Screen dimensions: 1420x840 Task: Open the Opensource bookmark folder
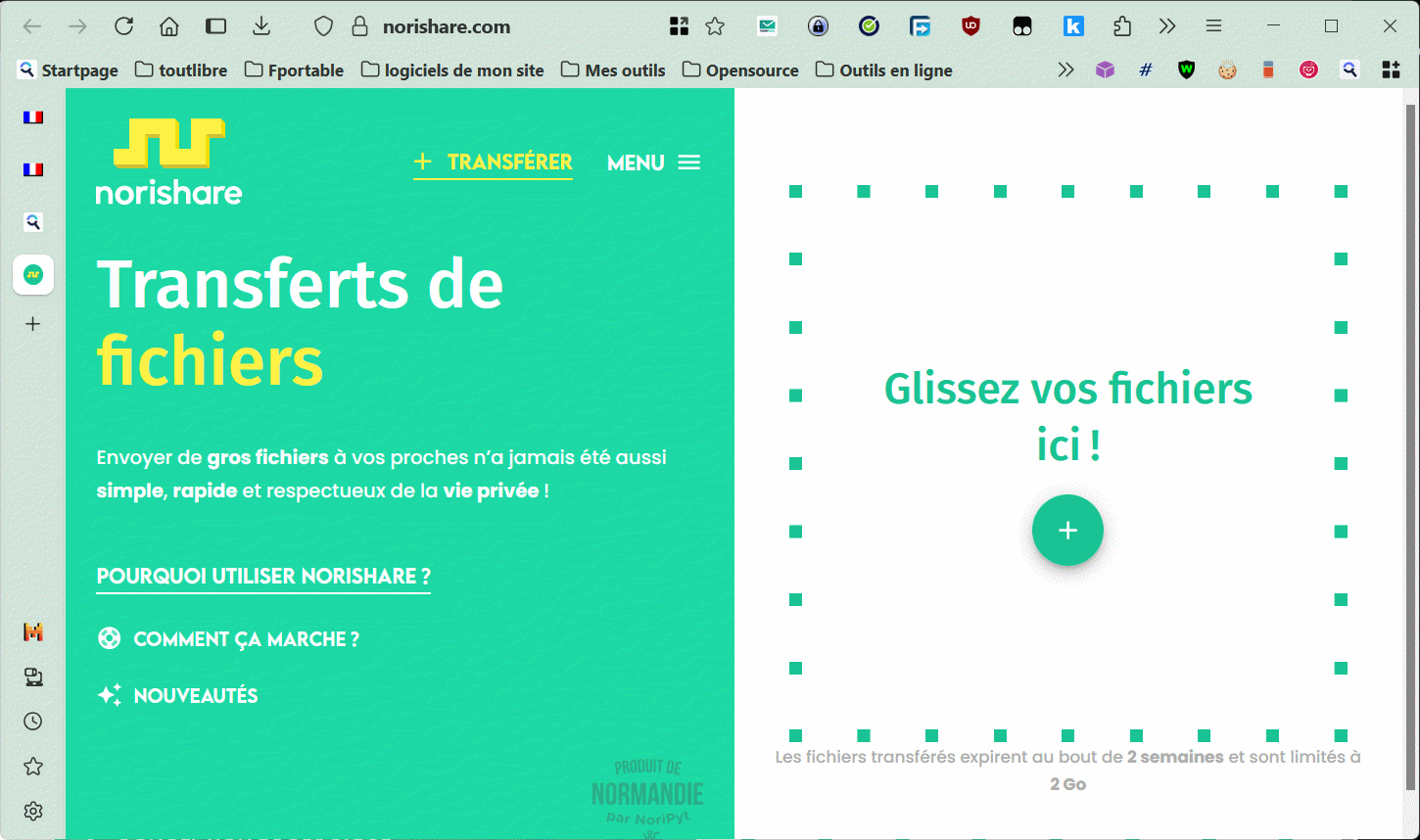tap(740, 70)
